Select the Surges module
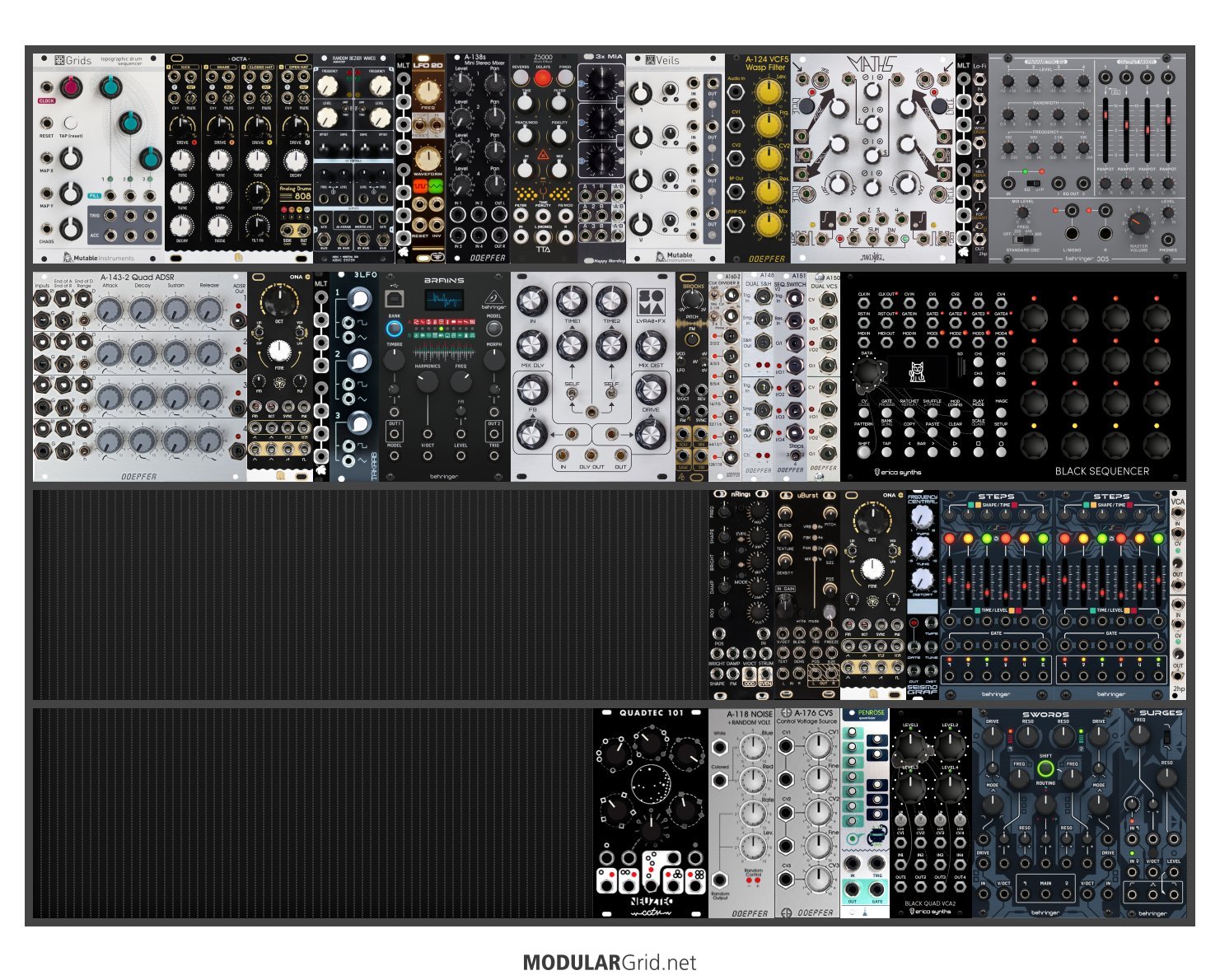Image resolution: width=1220 pixels, height=980 pixels. pos(1153,813)
